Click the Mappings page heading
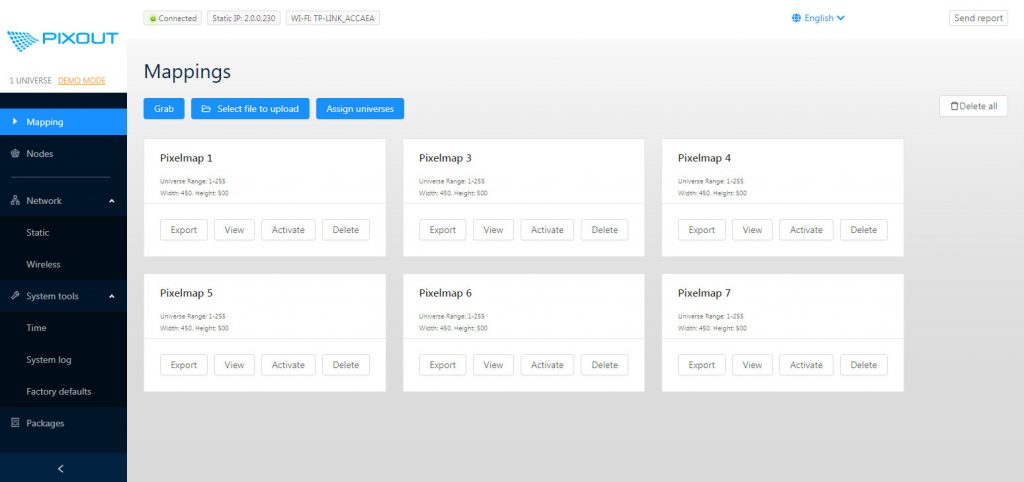Image resolution: width=1024 pixels, height=482 pixels. pos(187,72)
